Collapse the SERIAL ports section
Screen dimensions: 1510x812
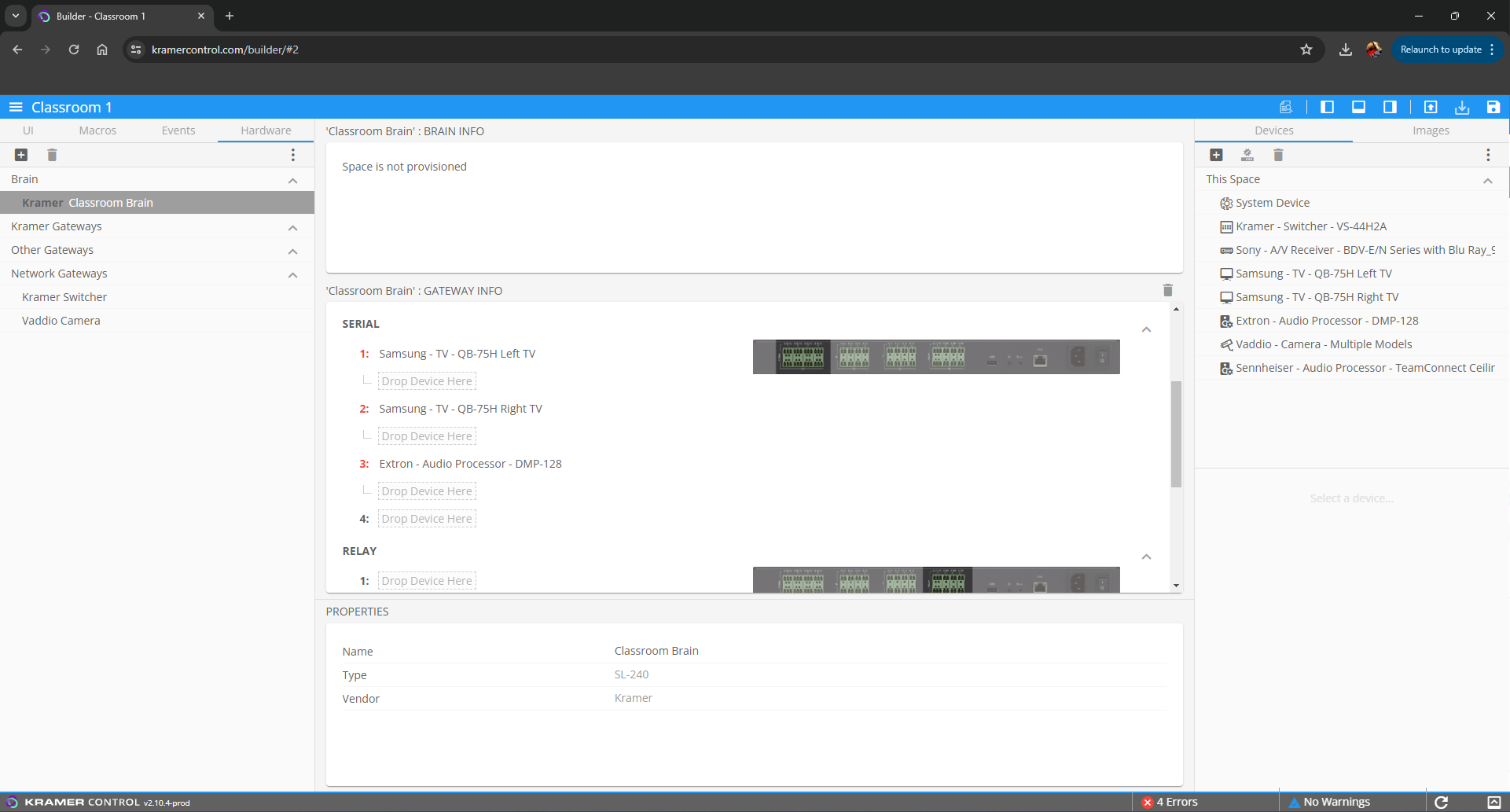1147,329
